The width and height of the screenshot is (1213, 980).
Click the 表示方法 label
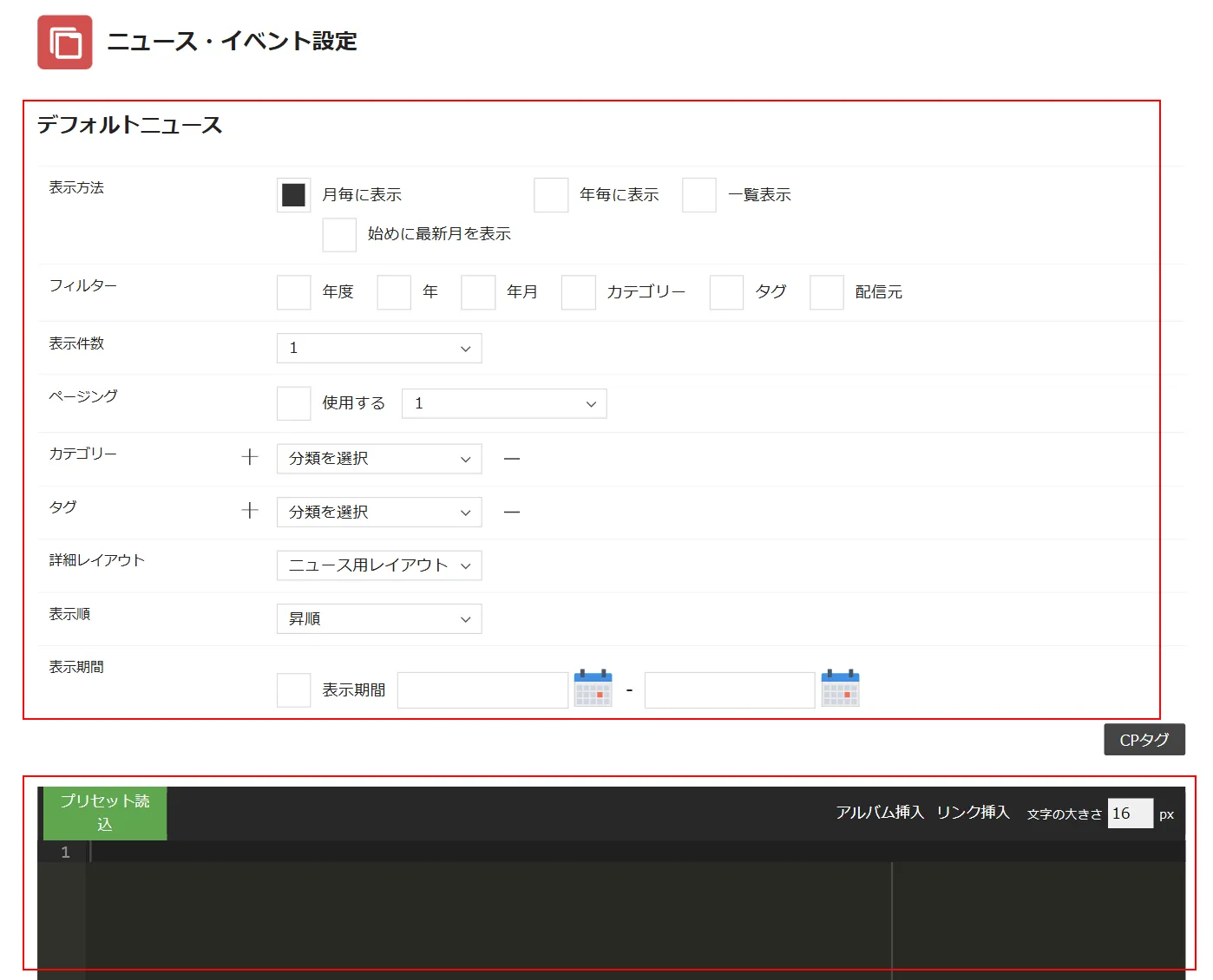(x=76, y=187)
